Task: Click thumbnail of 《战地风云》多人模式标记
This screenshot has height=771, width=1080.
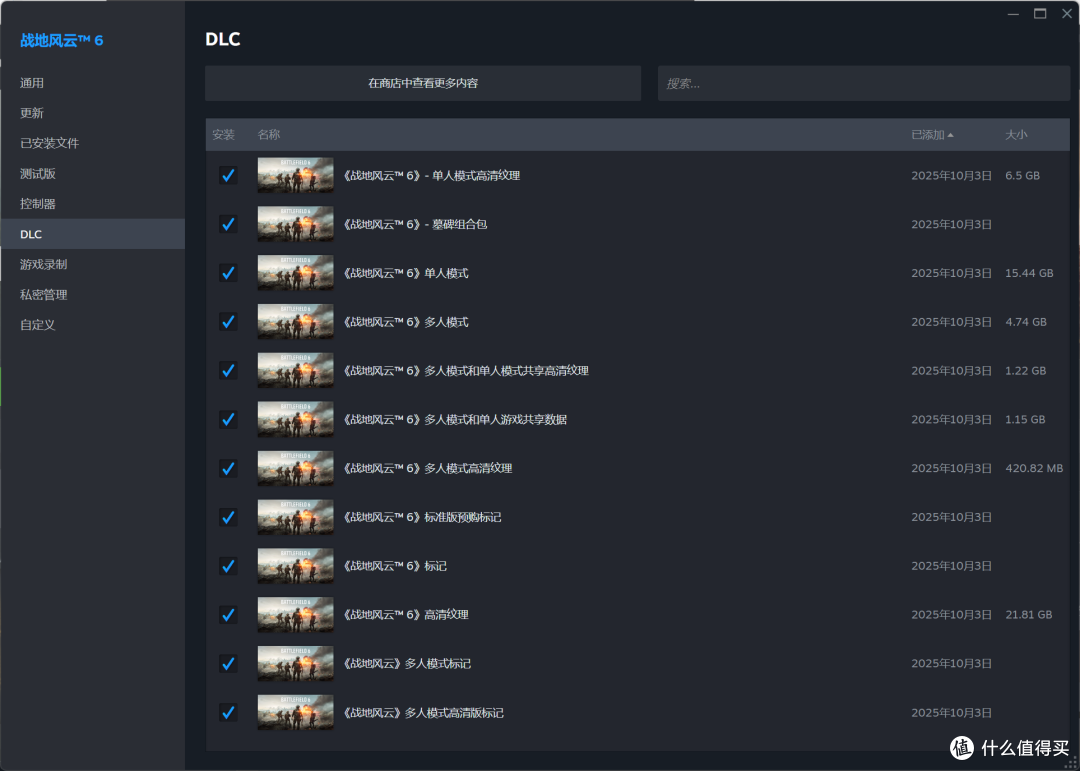Action: click(x=295, y=664)
